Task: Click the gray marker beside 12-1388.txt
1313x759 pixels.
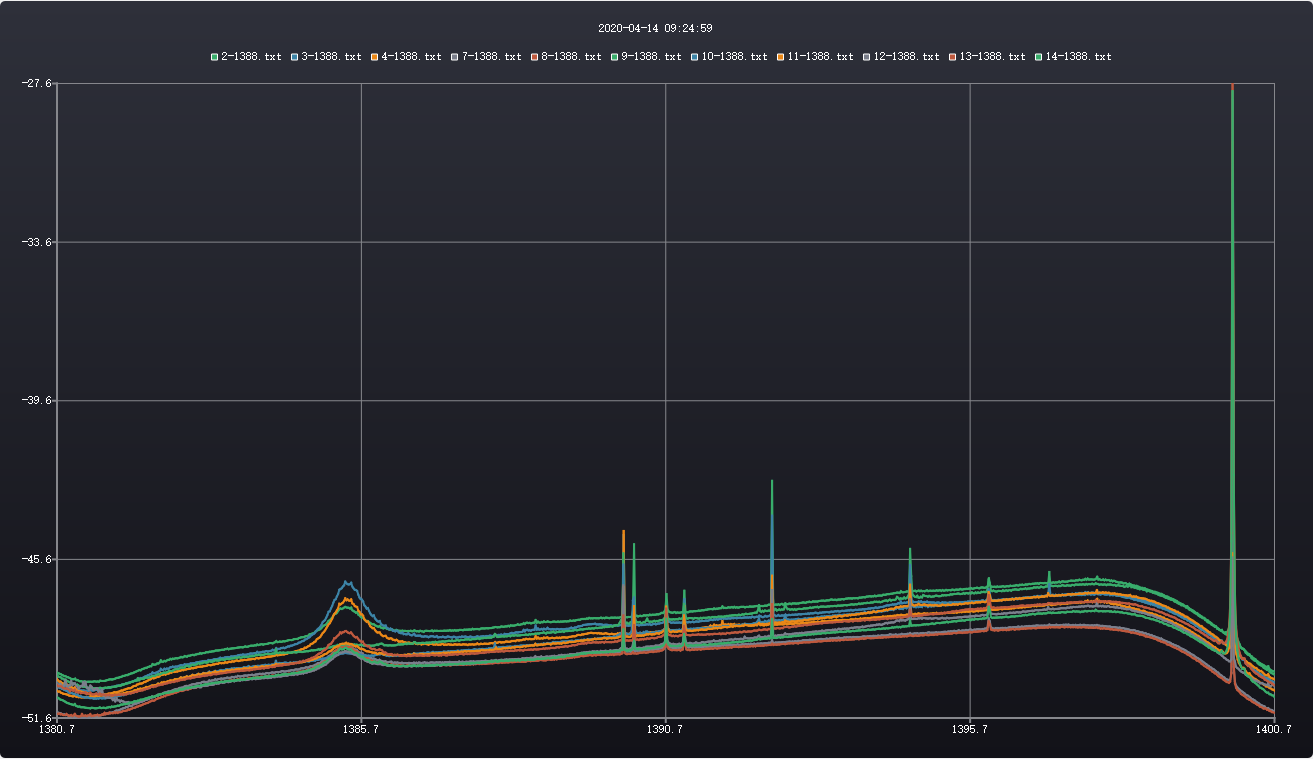Action: tap(867, 57)
